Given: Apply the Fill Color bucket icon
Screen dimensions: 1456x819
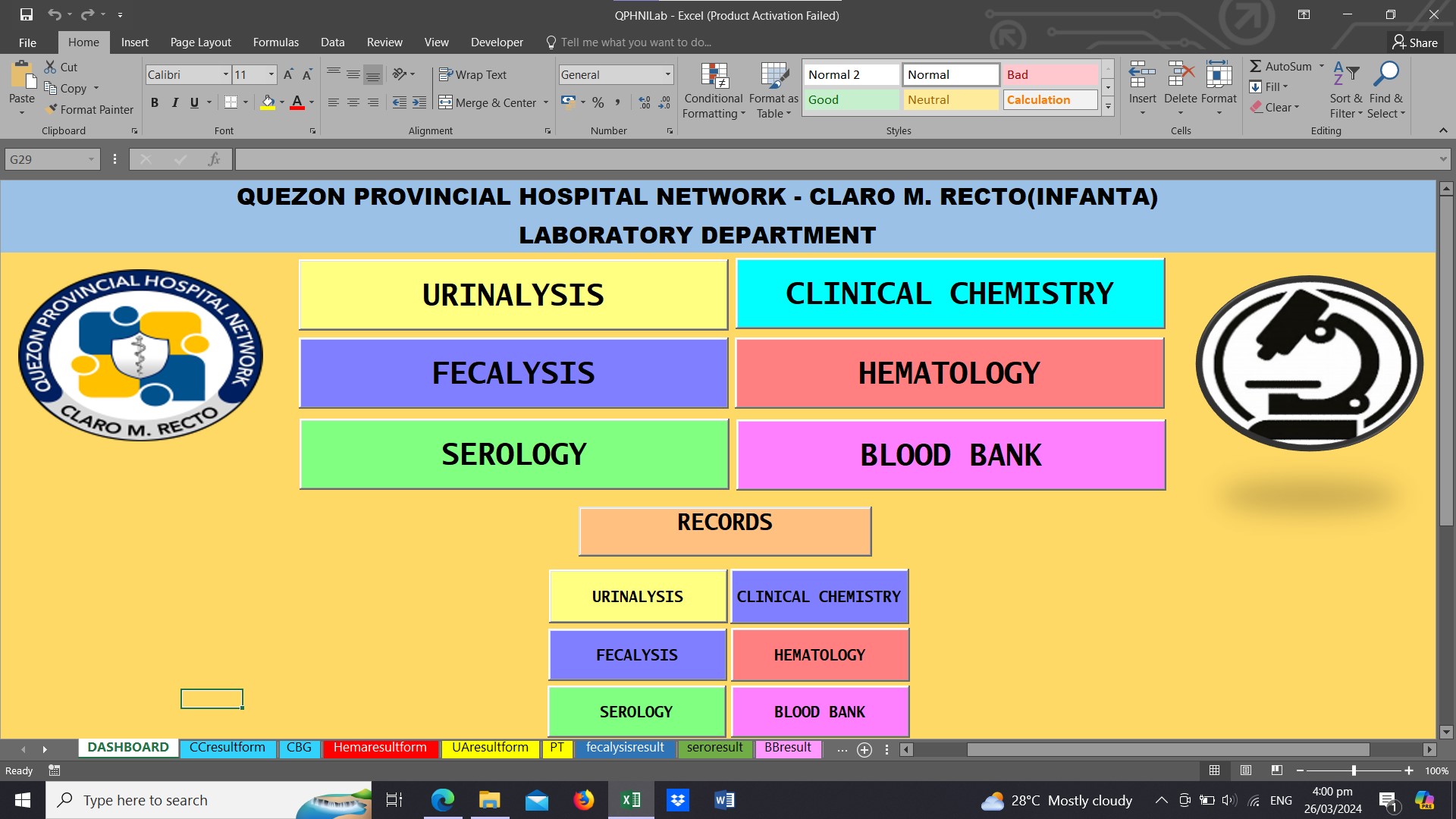Looking at the screenshot, I should (x=268, y=102).
